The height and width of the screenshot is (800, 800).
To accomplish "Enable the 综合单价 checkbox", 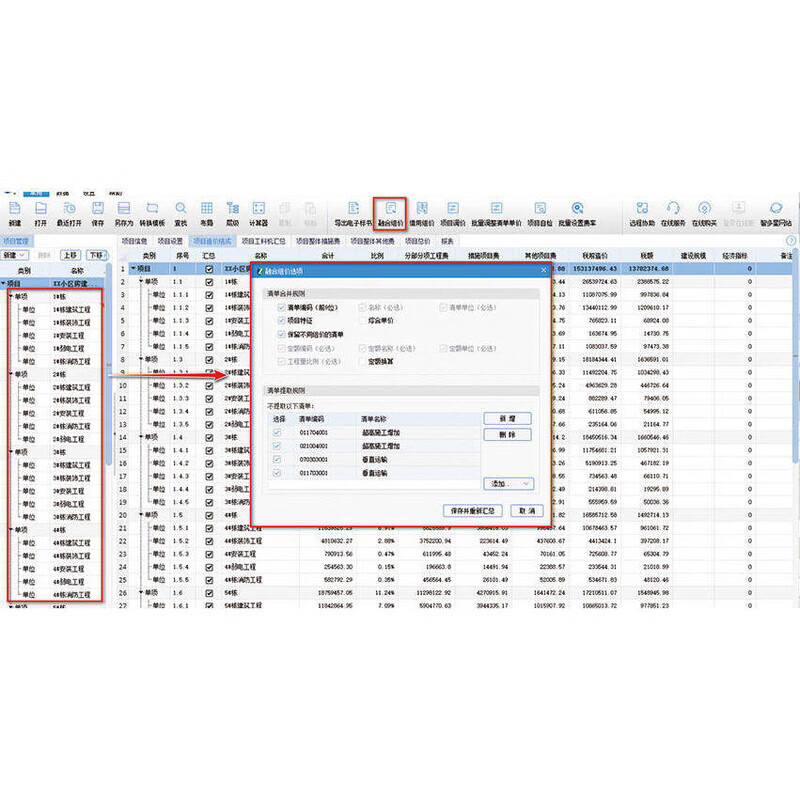I will (x=362, y=321).
